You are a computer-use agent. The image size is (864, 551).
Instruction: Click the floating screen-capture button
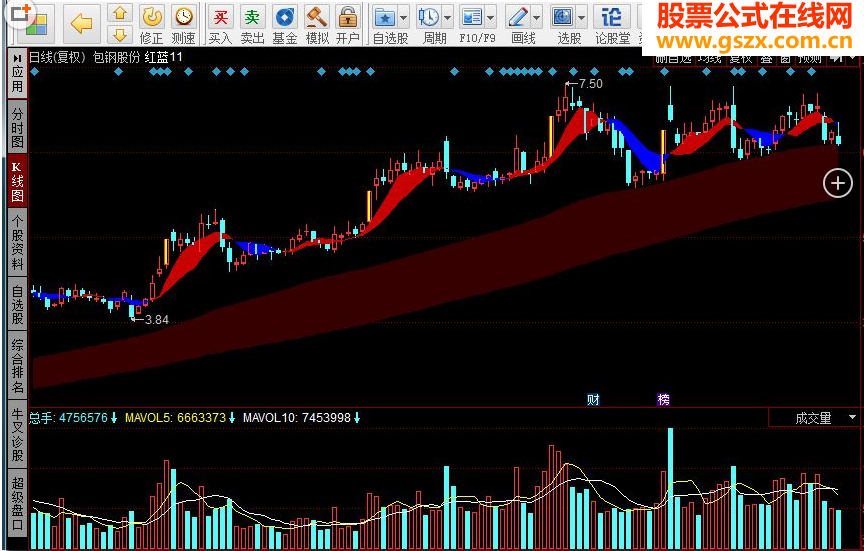(20, 13)
